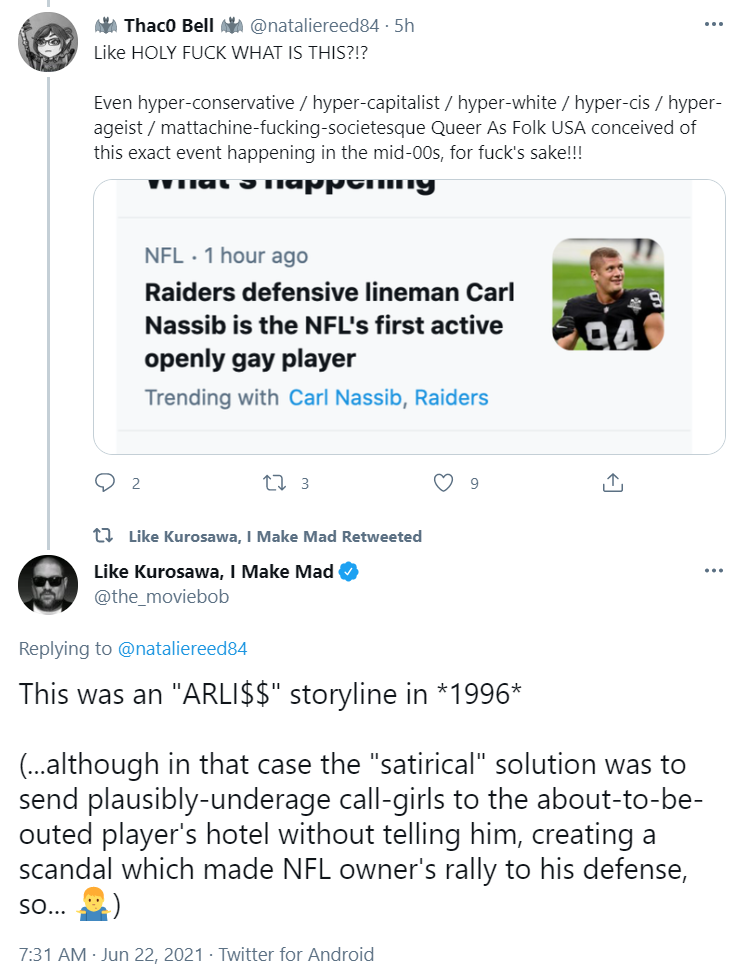
Task: Click the 5h tweet timestamp
Action: pos(404,25)
